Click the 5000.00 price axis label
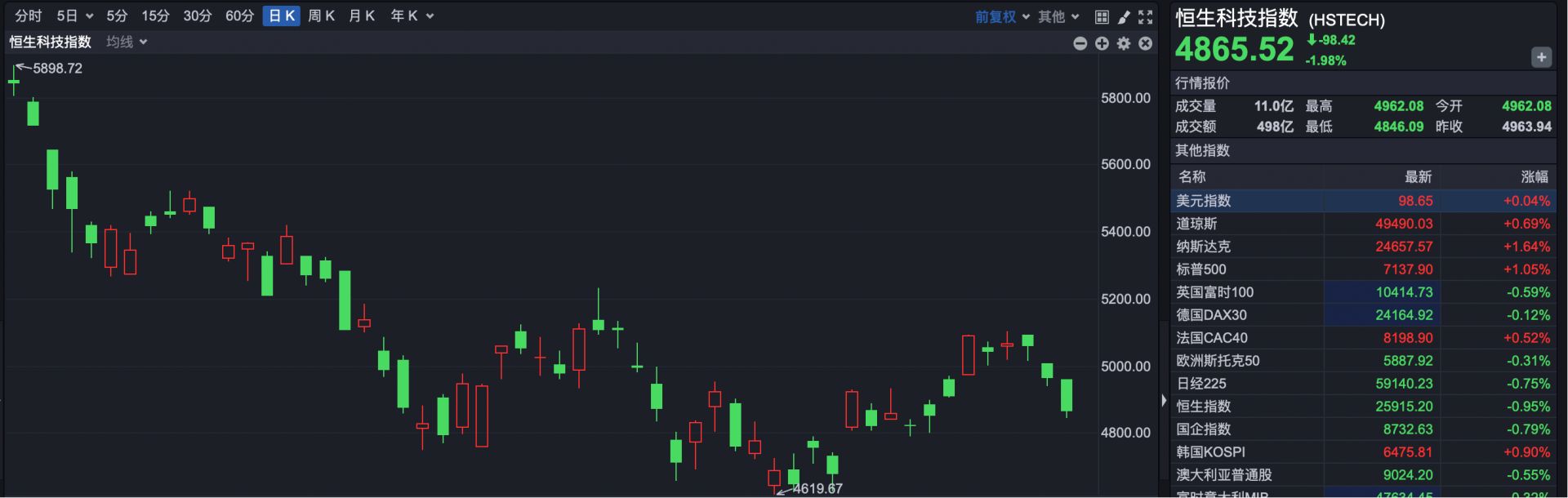Screen dimensions: 1568x498 tap(1125, 366)
